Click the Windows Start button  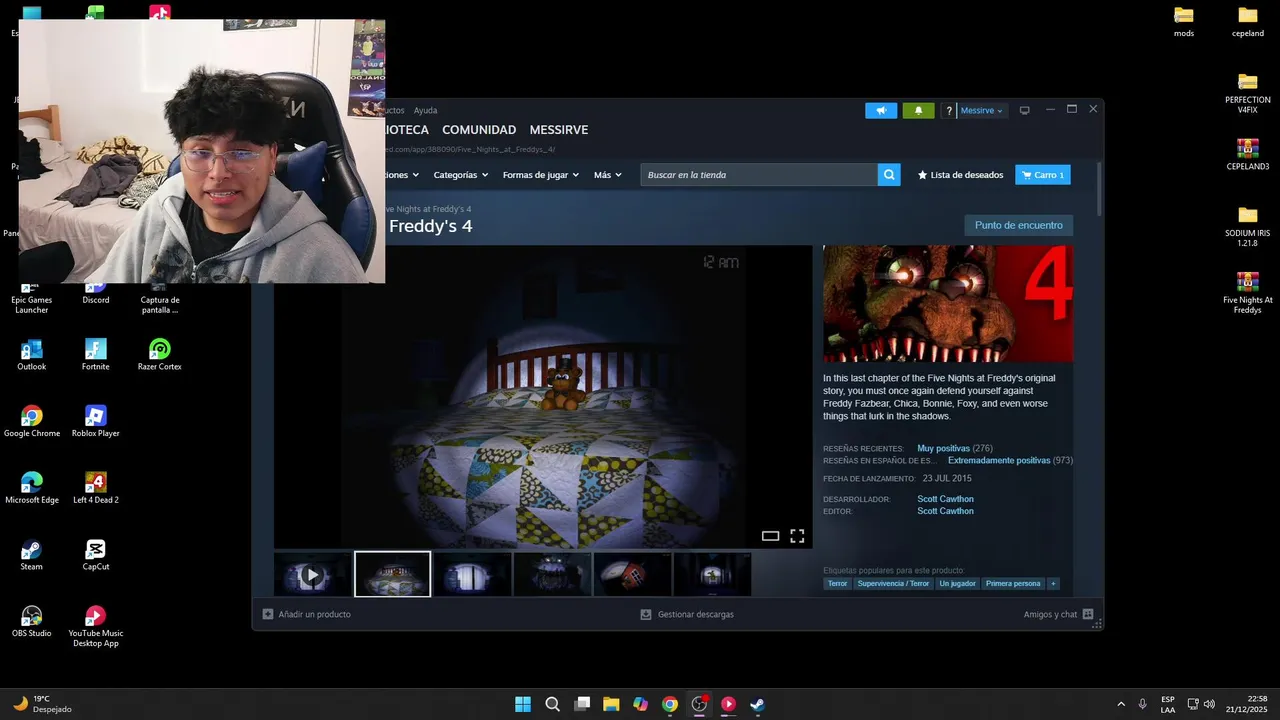pos(523,704)
